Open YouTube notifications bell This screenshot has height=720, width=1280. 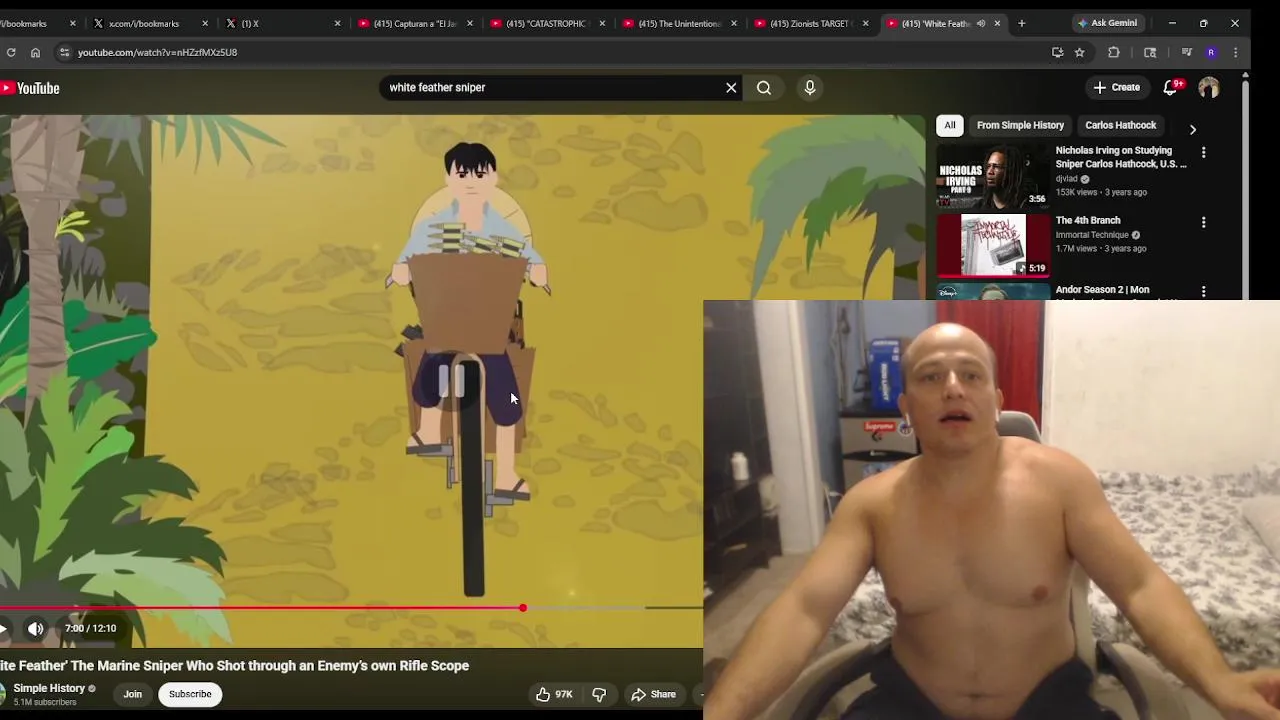point(1171,88)
